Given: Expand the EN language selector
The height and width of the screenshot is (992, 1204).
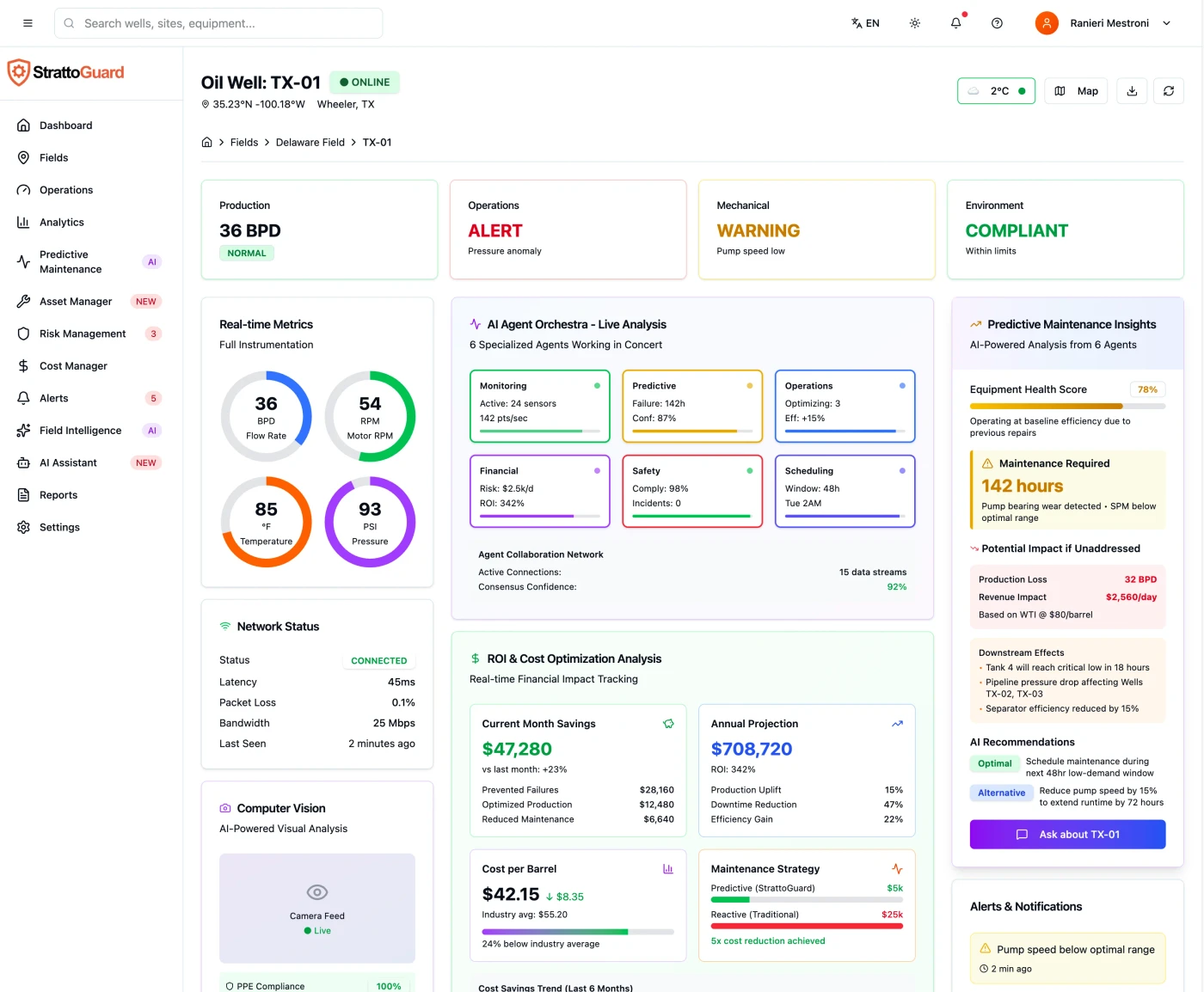Looking at the screenshot, I should coord(865,23).
